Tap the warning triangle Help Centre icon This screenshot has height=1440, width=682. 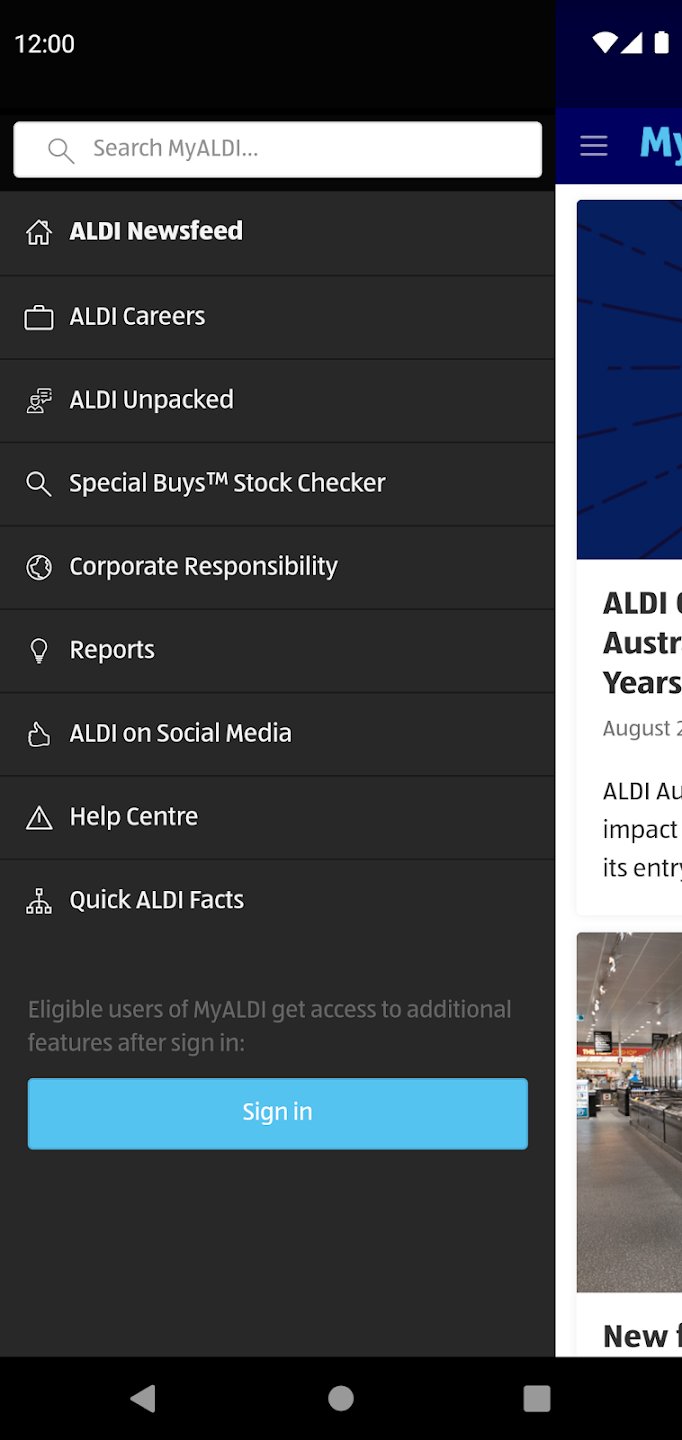(39, 818)
